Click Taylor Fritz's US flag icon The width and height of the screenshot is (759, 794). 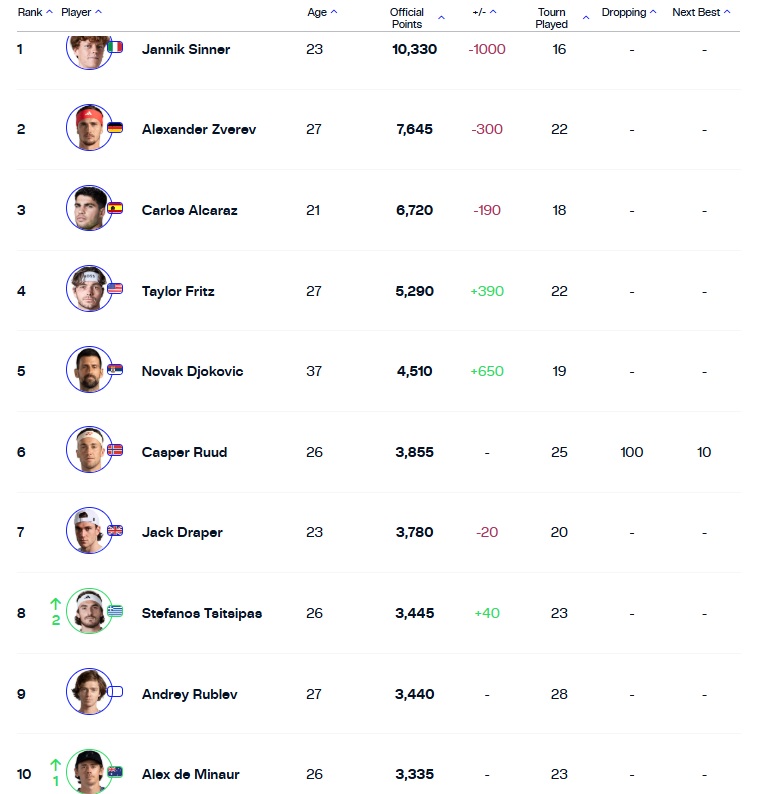pyautogui.click(x=115, y=289)
